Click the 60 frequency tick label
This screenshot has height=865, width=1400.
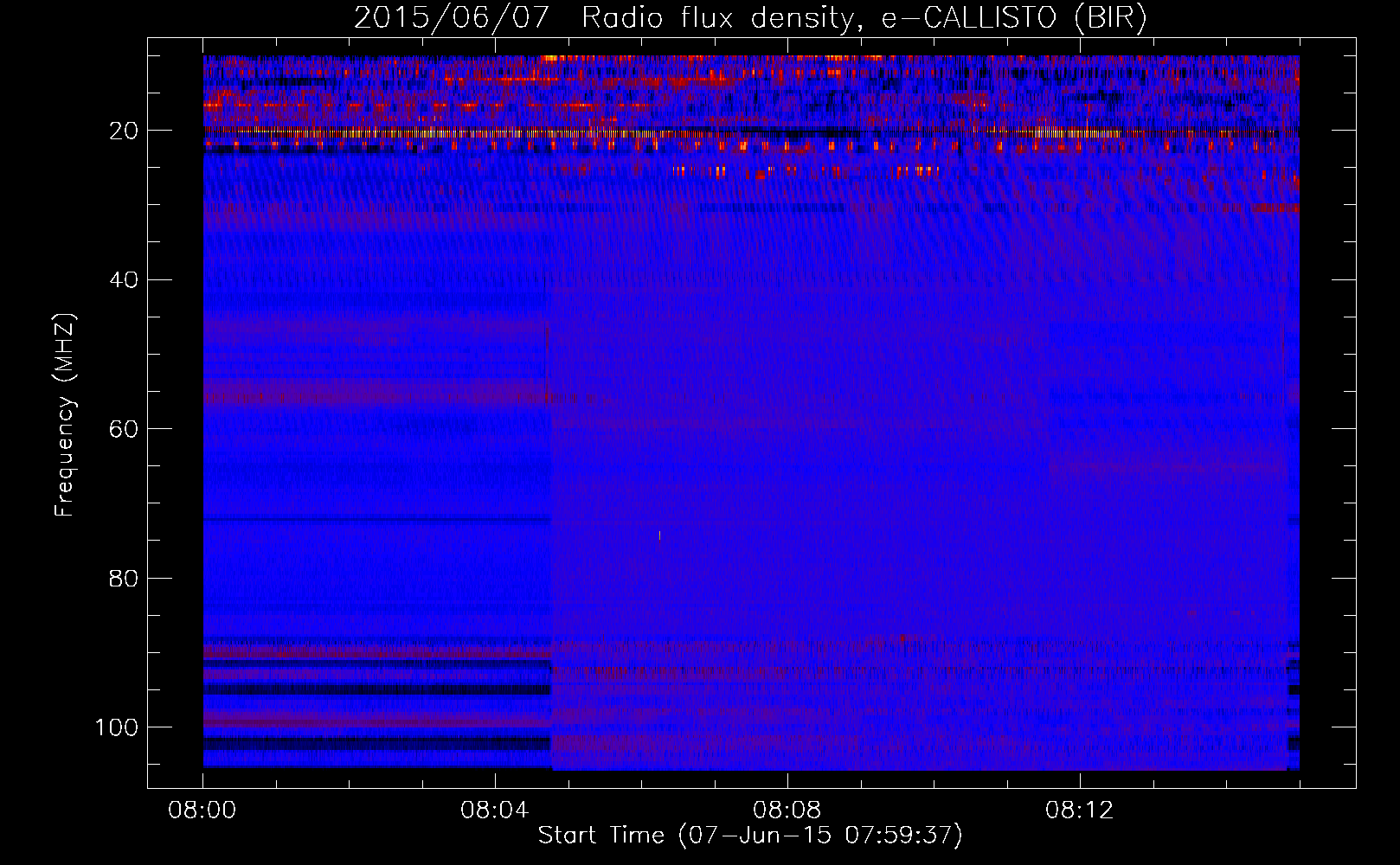124,429
